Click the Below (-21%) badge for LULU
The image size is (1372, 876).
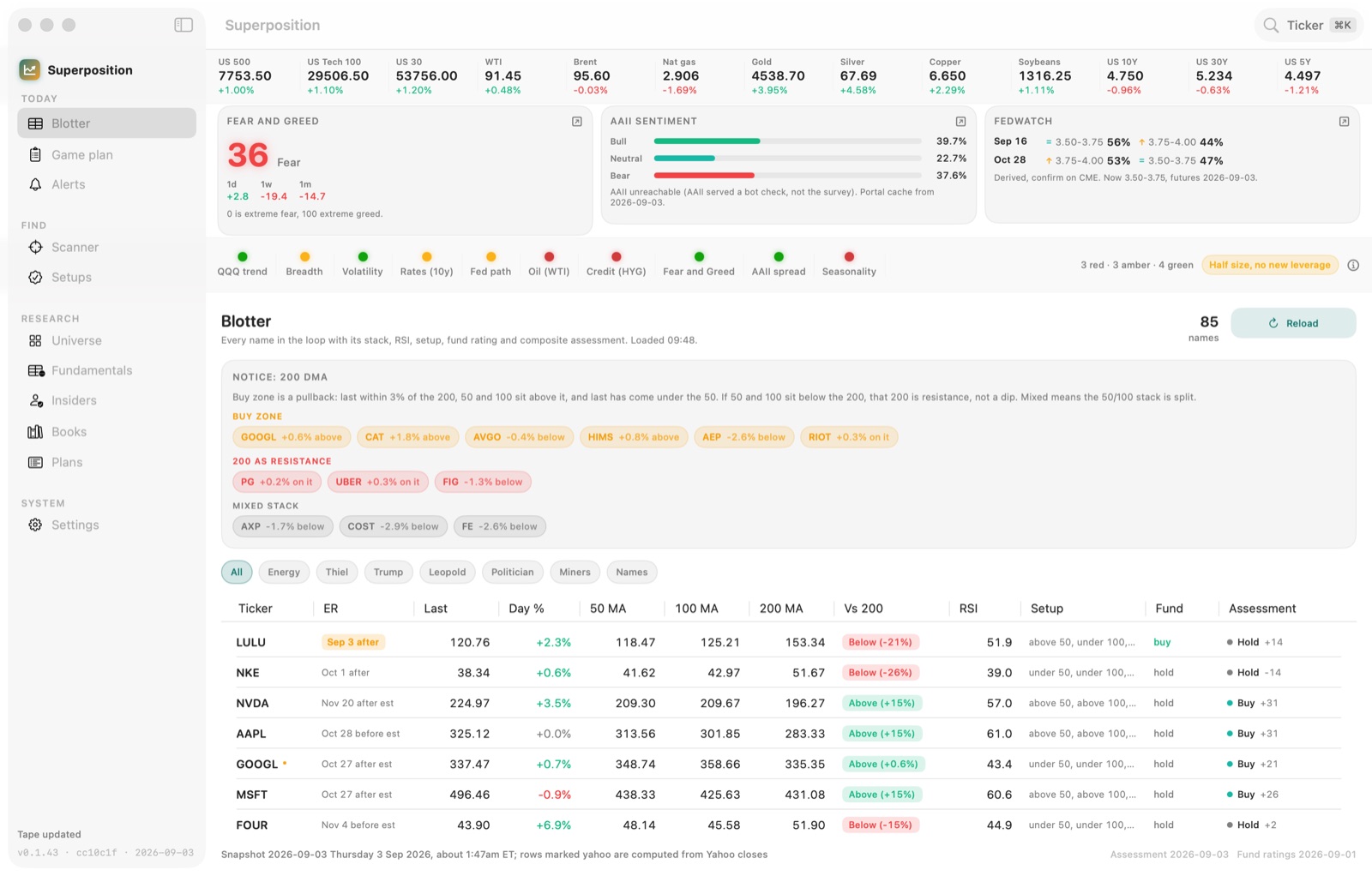coord(881,642)
